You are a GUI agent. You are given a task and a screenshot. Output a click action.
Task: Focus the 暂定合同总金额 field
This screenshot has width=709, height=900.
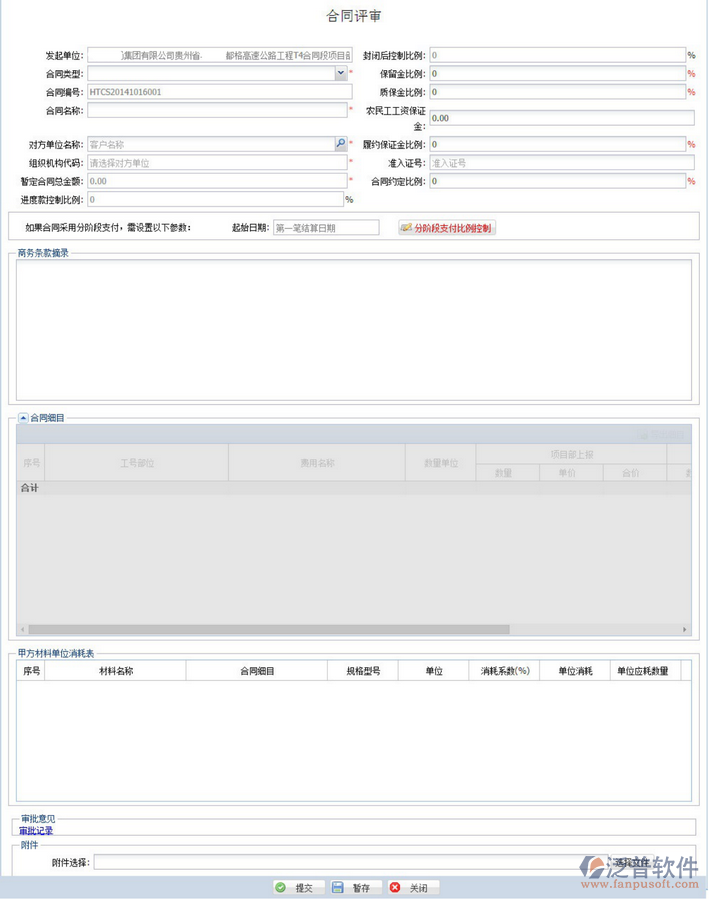pyautogui.click(x=217, y=181)
